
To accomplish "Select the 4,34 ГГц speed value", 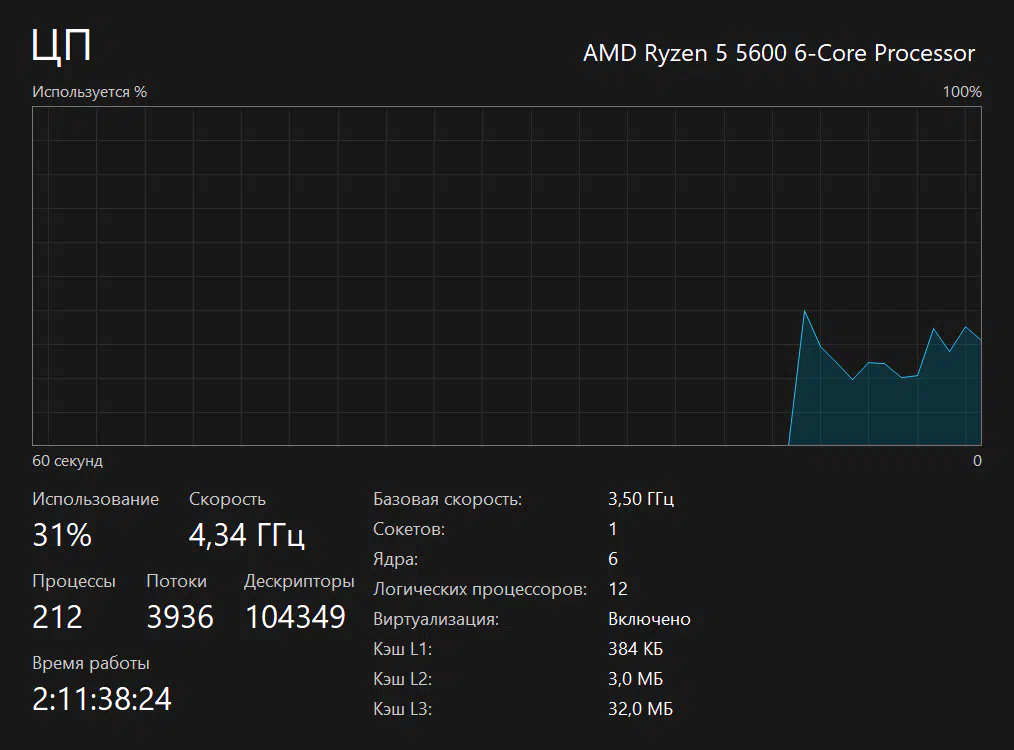I will (x=246, y=535).
